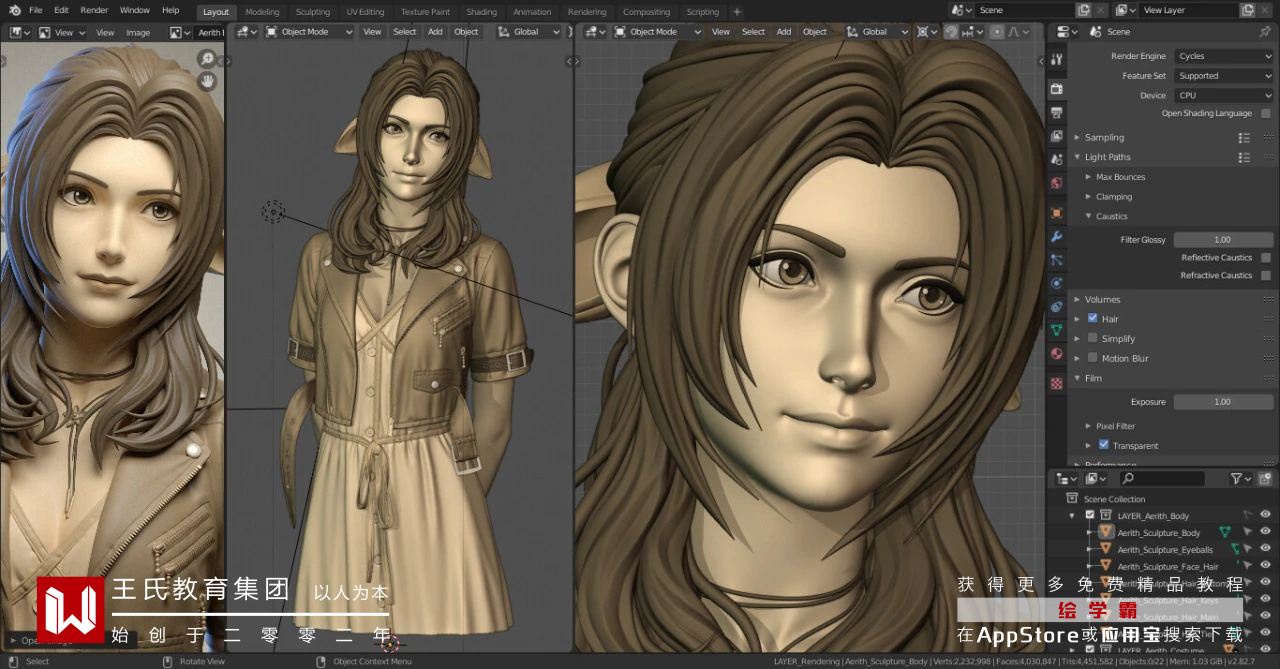The image size is (1280, 669).
Task: Enable the Simplify checkbox
Action: (1093, 339)
